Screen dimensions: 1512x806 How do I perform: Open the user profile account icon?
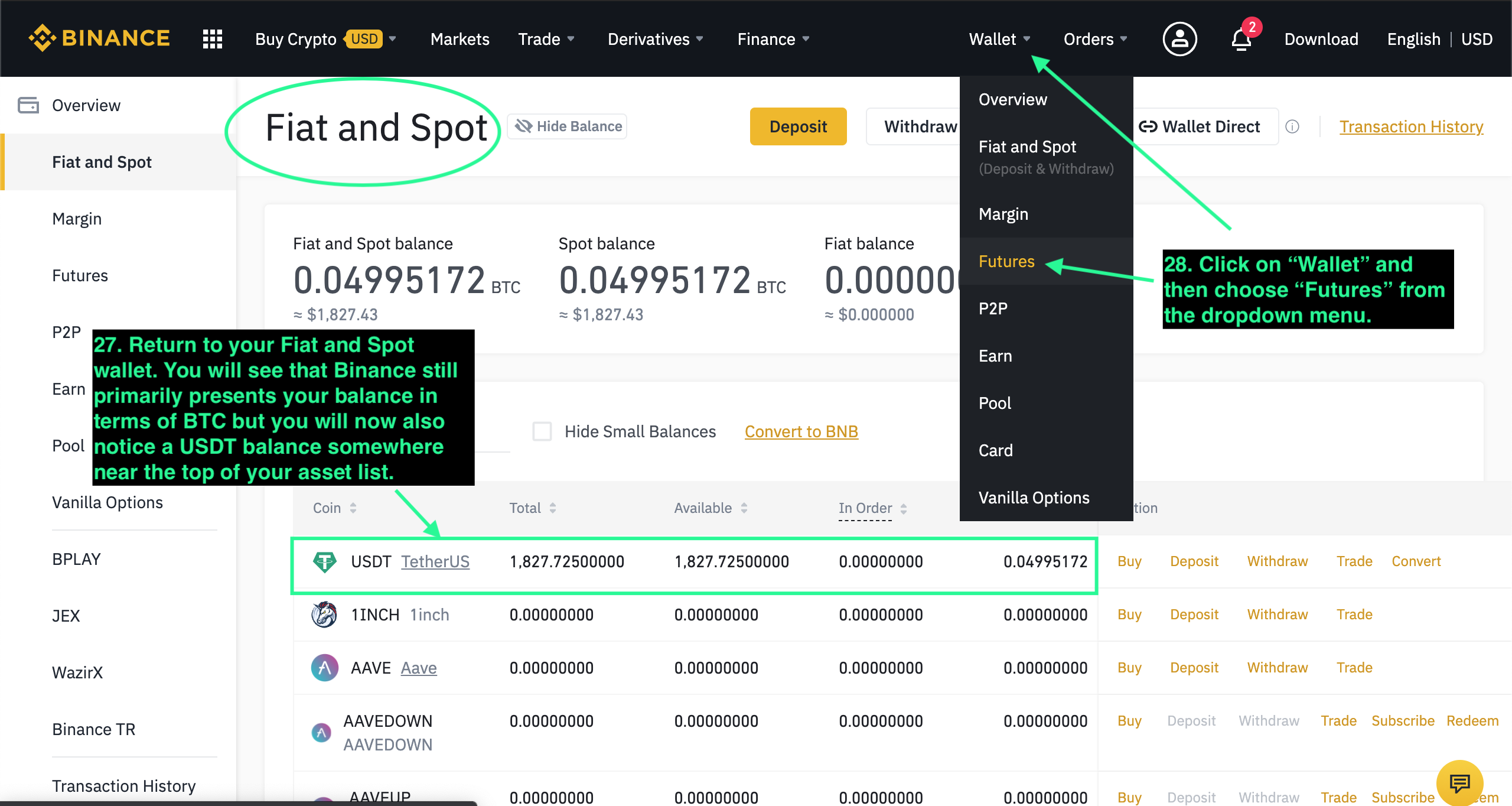[x=1179, y=39]
